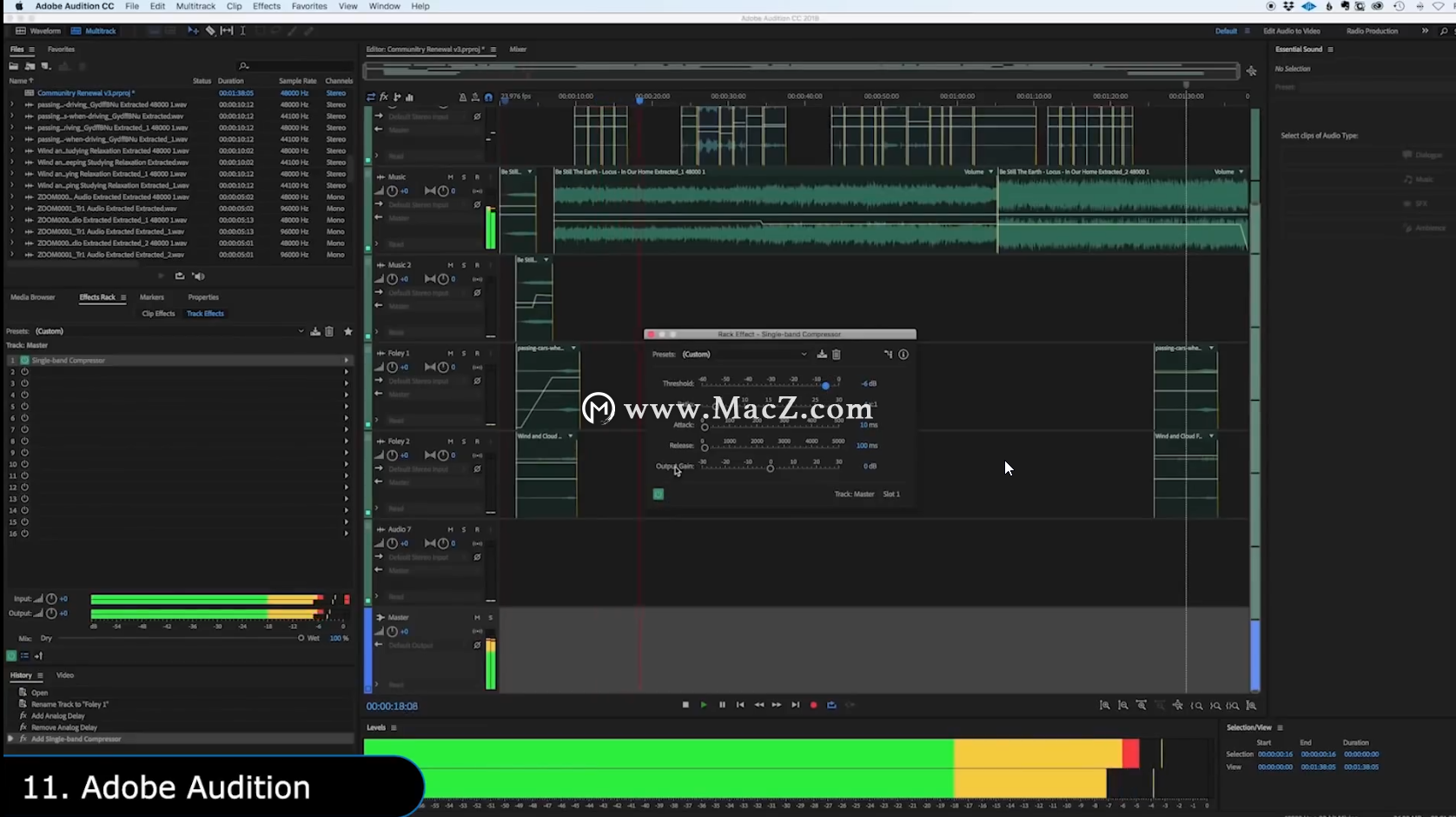Image resolution: width=1456 pixels, height=817 pixels.
Task: Mute the Master track
Action: click(477, 618)
